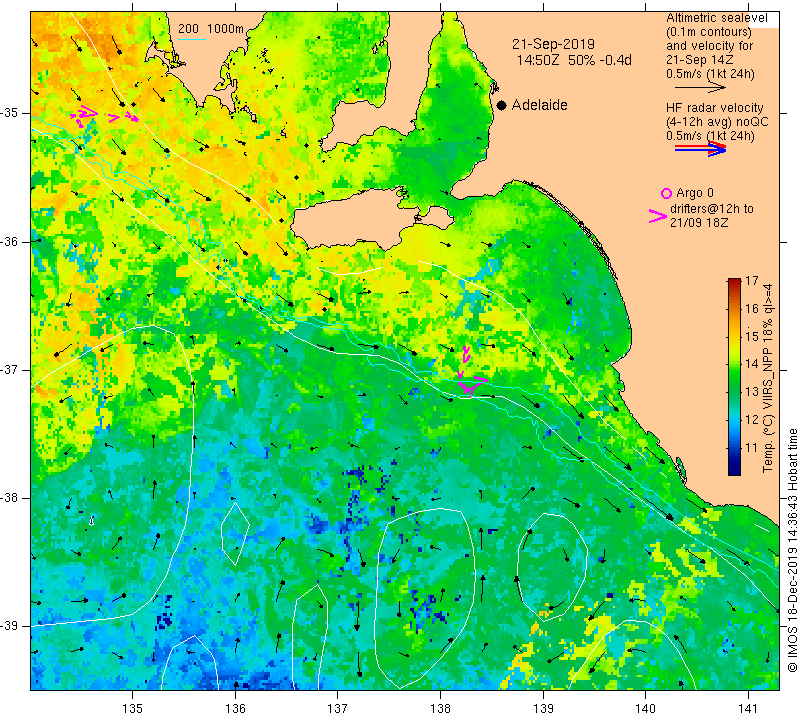
Task: Click the 137 longitude axis label
Action: (x=337, y=708)
